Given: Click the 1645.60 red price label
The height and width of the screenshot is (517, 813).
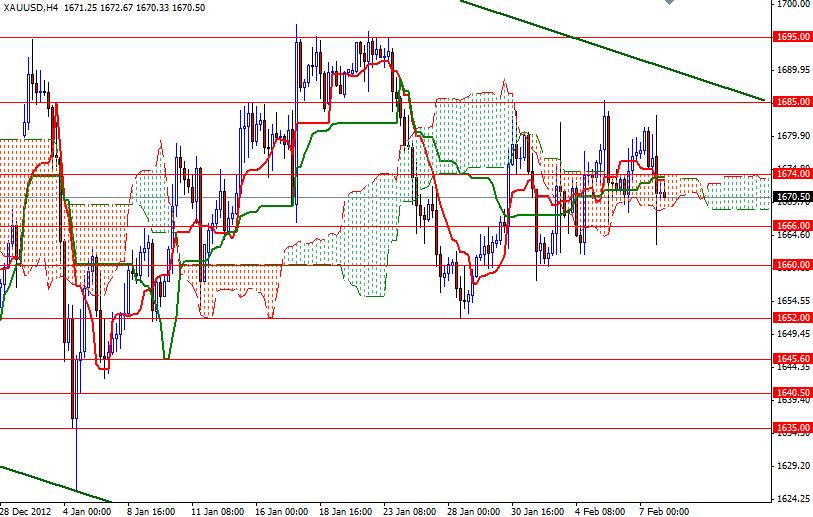Looking at the screenshot, I should [790, 358].
